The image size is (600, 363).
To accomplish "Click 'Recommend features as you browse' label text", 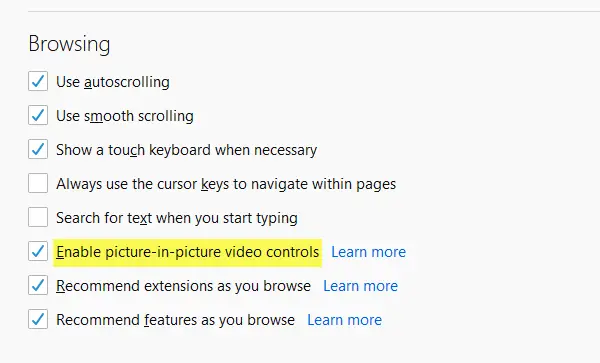I will (175, 320).
